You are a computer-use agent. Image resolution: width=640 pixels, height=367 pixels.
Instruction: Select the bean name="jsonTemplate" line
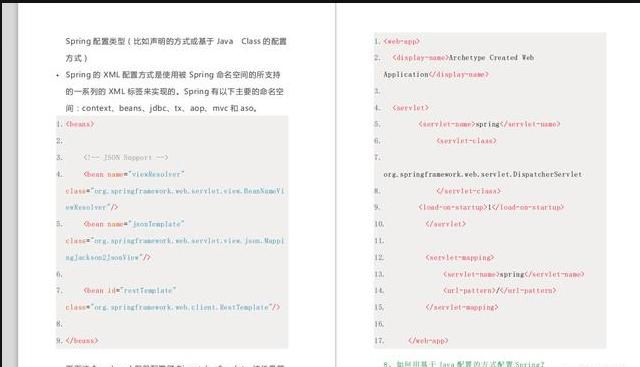click(134, 224)
